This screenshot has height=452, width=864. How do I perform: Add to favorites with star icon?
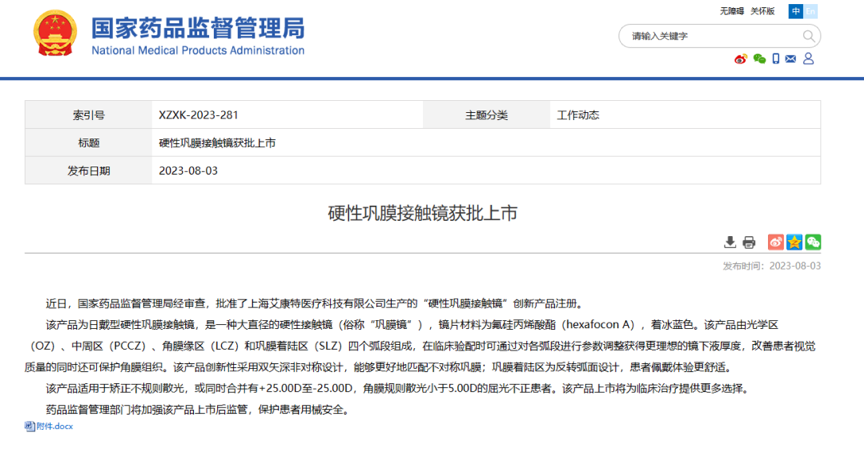(794, 242)
